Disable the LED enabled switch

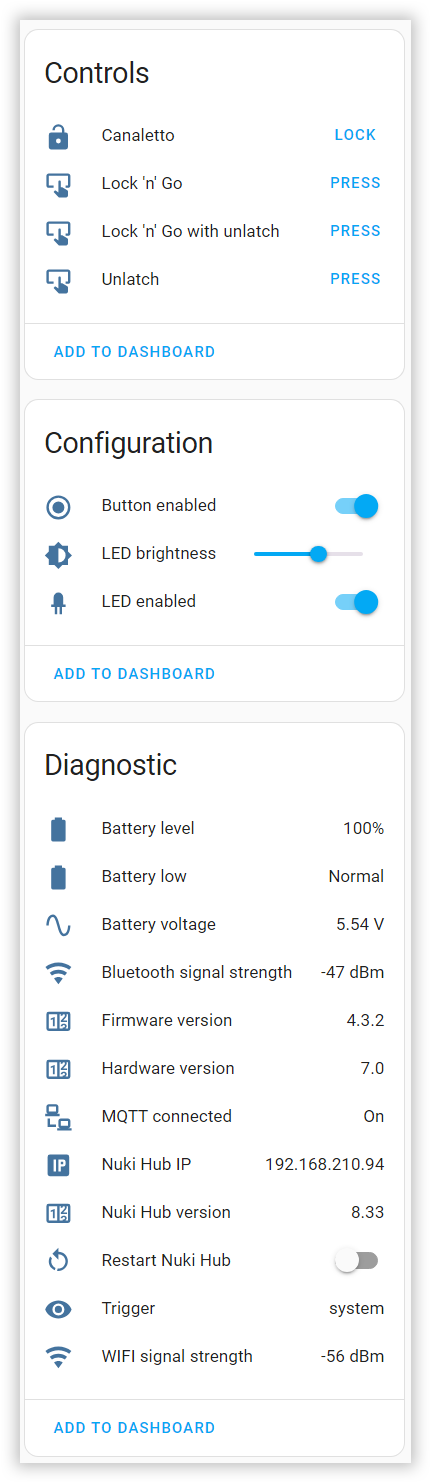click(x=357, y=602)
